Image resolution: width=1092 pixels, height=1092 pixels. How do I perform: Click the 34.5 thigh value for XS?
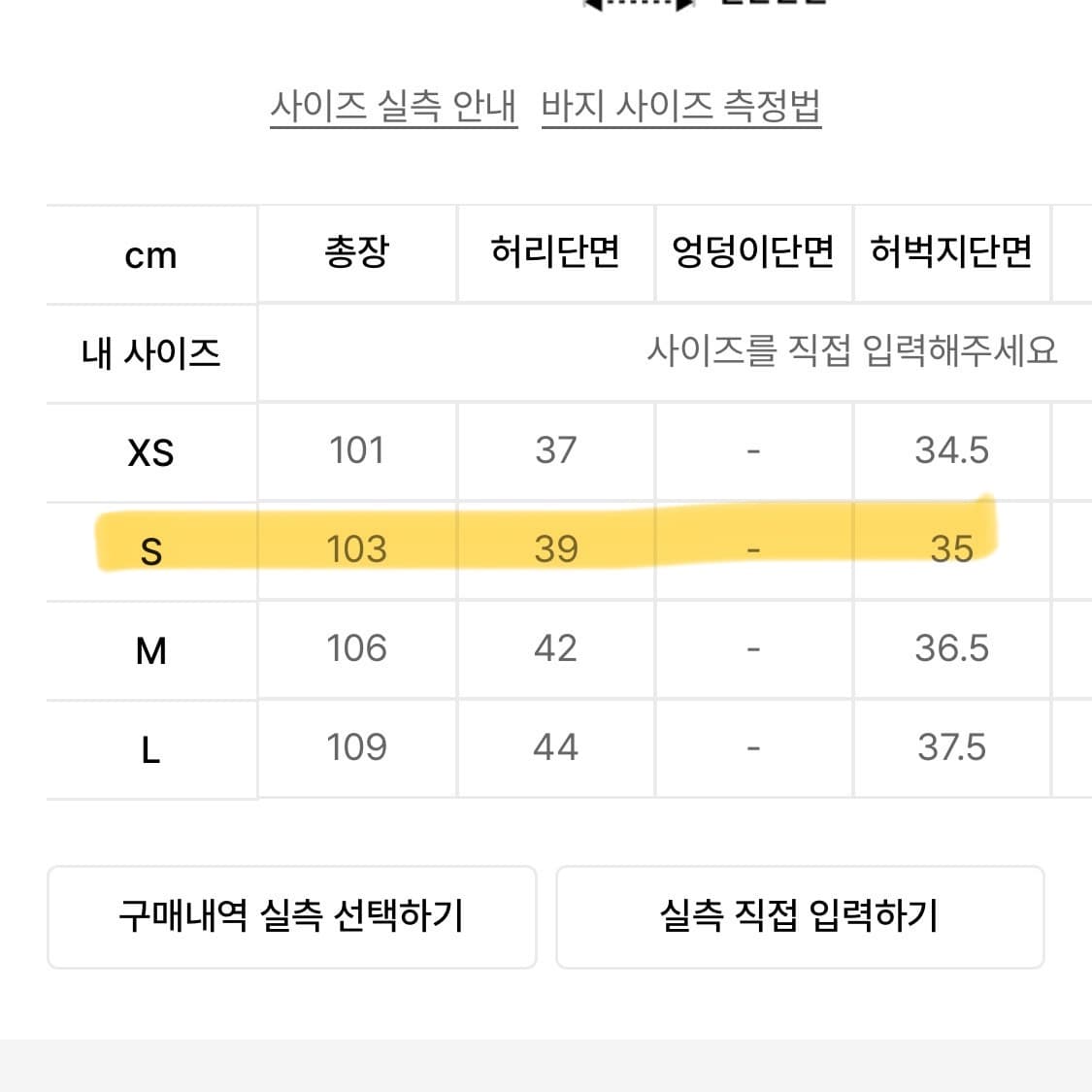[951, 450]
